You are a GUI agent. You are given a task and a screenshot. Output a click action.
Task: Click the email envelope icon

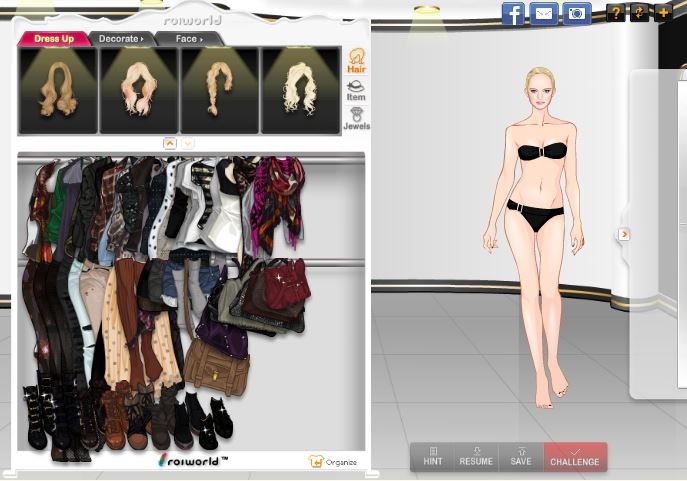(543, 14)
